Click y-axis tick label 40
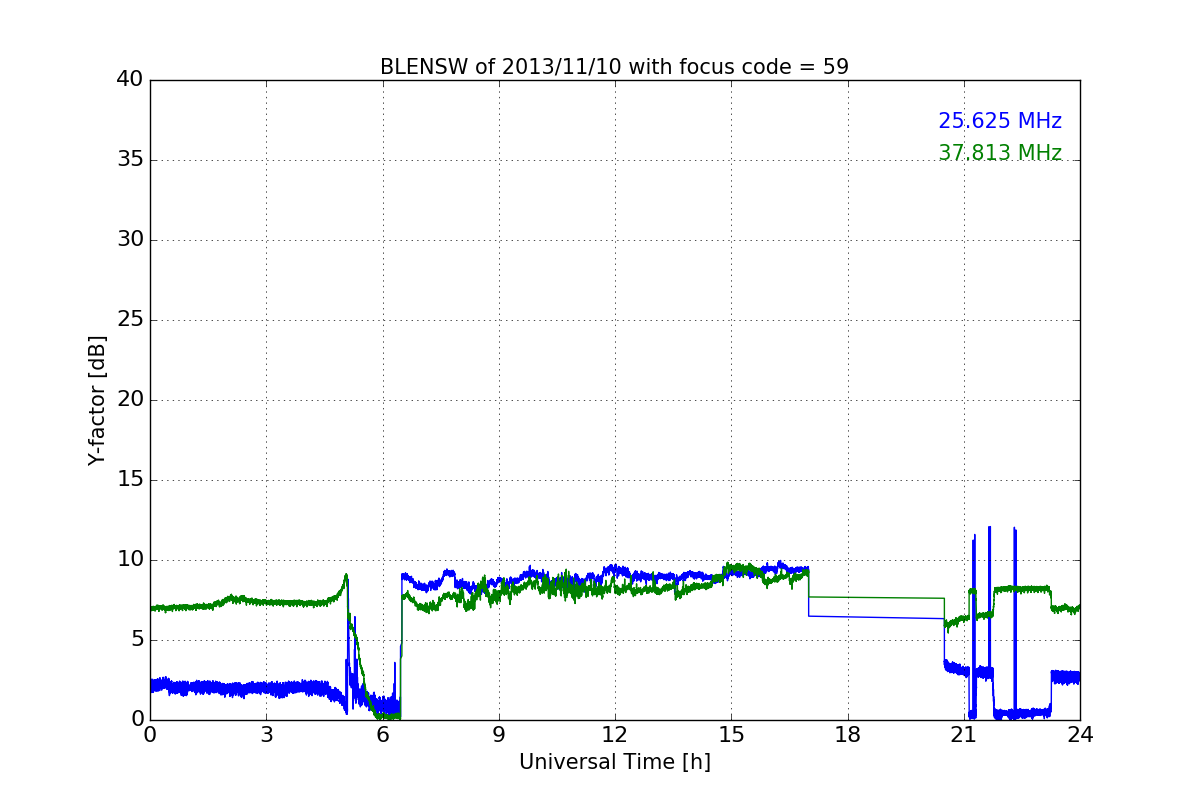This screenshot has width=1200, height=800. coord(129,80)
